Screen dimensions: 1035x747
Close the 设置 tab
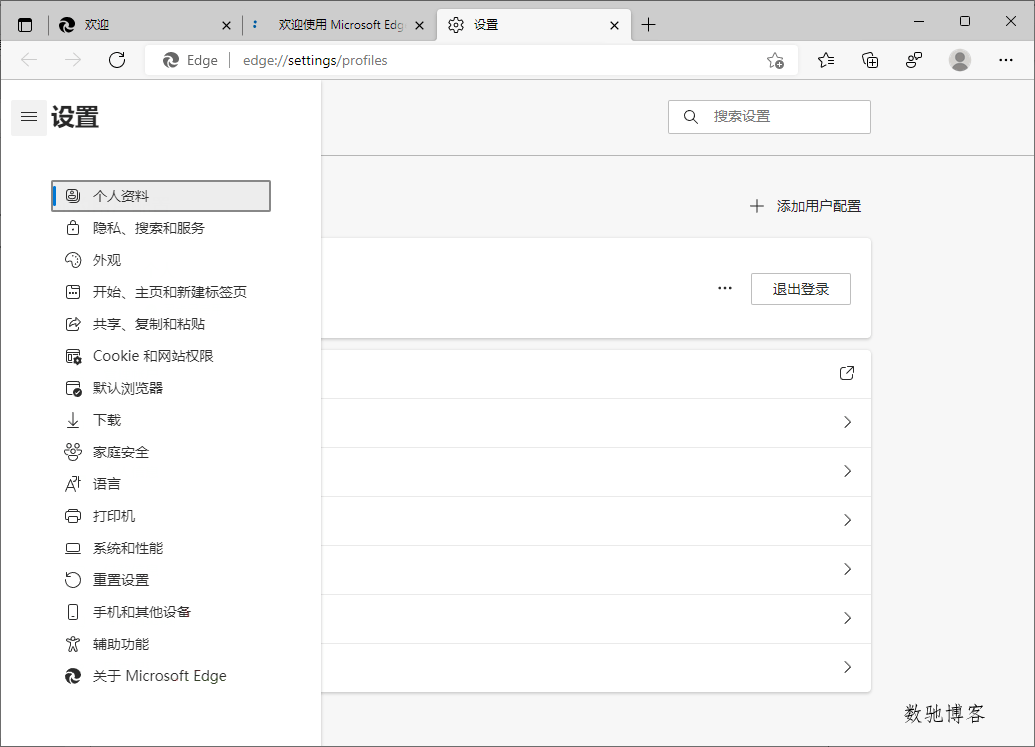point(615,26)
